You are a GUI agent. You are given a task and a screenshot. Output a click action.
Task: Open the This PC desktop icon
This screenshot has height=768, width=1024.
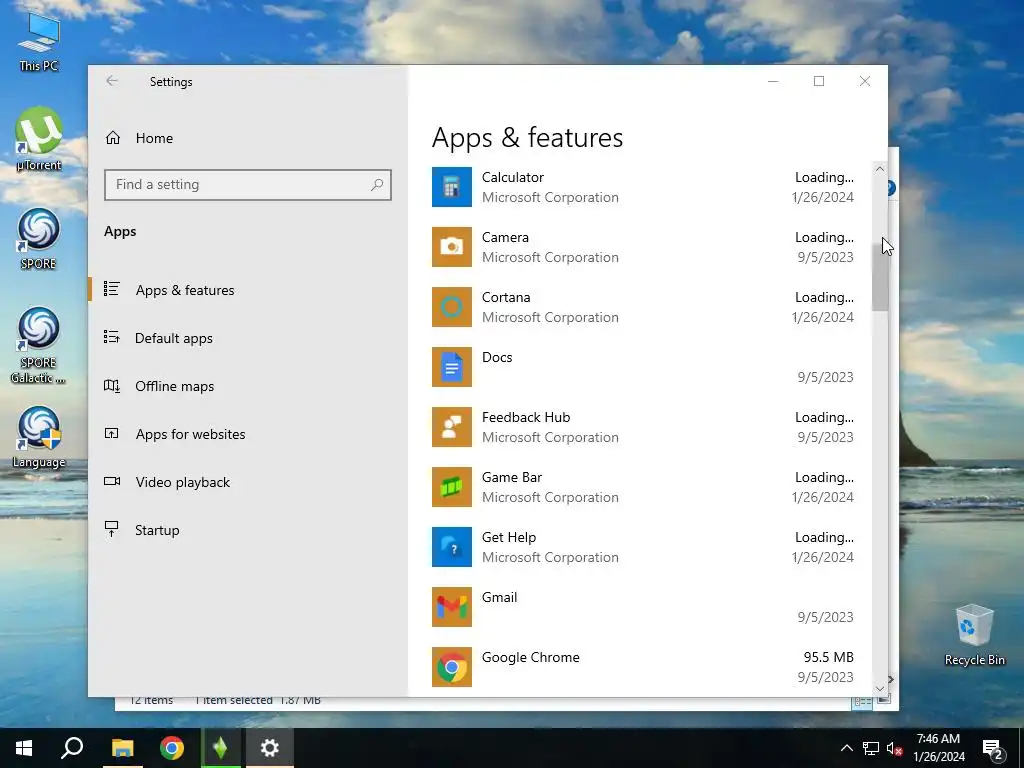[39, 40]
